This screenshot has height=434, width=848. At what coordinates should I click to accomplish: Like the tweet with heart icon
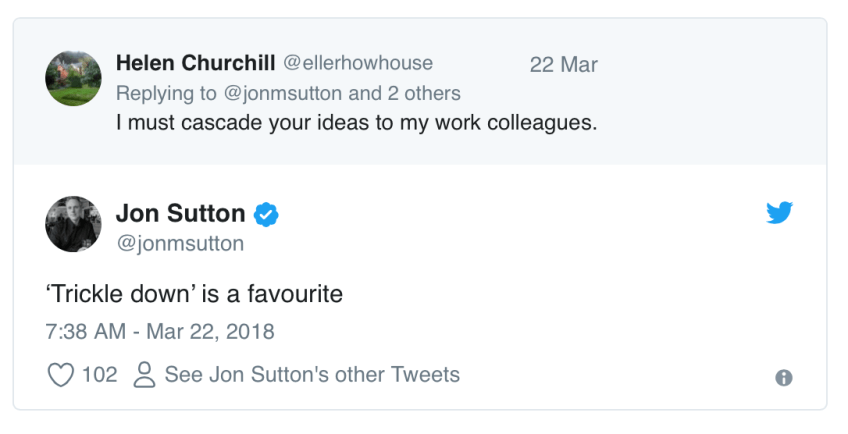61,376
